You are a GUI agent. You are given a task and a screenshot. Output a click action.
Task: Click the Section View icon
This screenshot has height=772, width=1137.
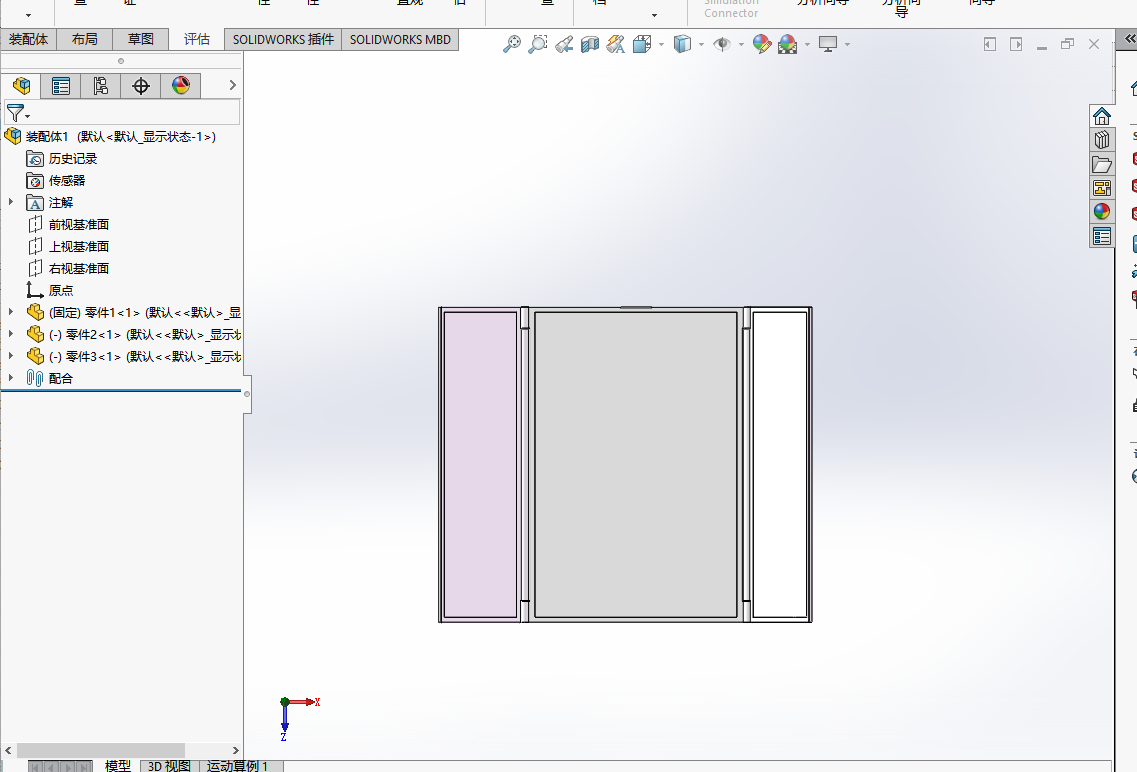point(590,44)
